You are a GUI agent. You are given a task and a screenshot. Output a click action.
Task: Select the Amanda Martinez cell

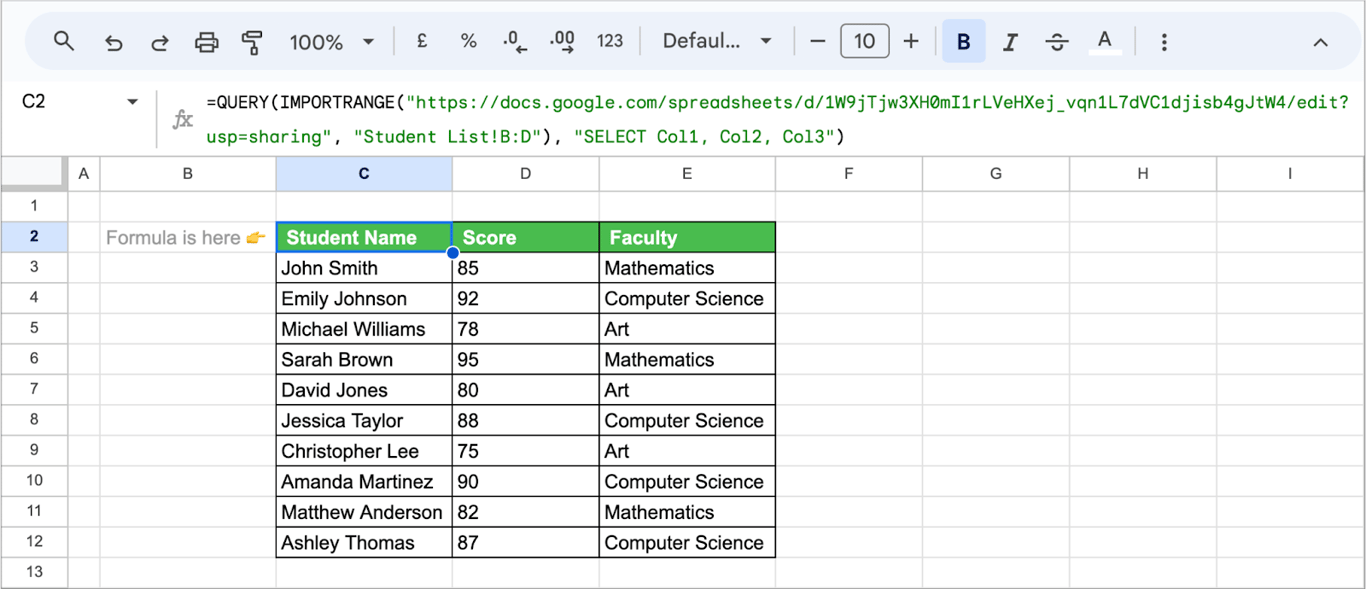[x=364, y=481]
